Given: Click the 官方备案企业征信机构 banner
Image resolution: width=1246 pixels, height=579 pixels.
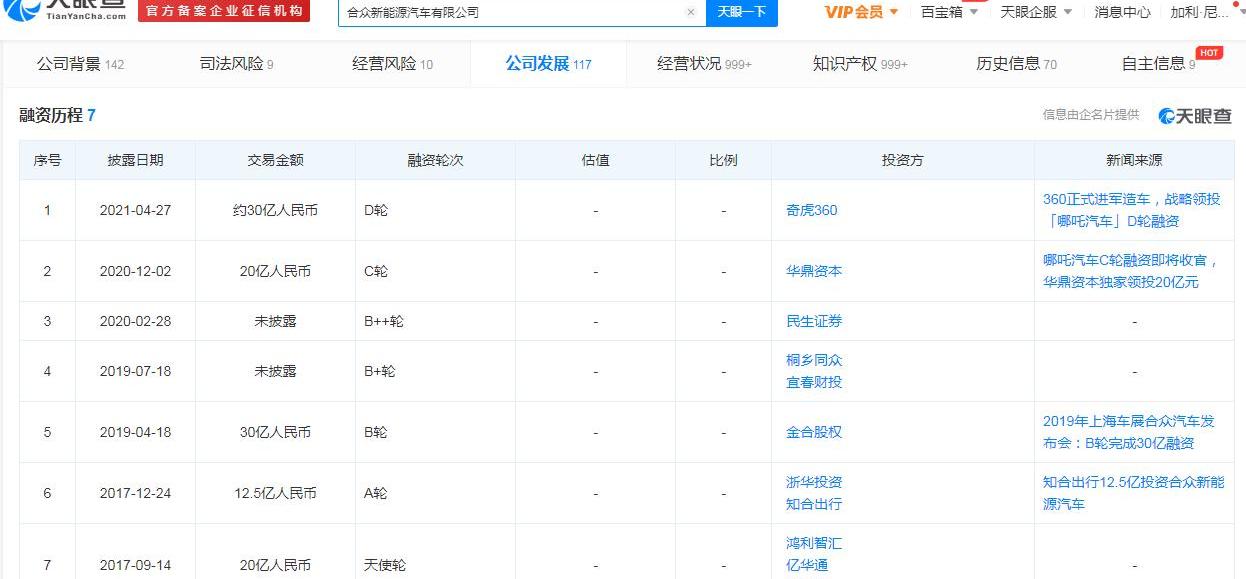Looking at the screenshot, I should click(x=224, y=11).
